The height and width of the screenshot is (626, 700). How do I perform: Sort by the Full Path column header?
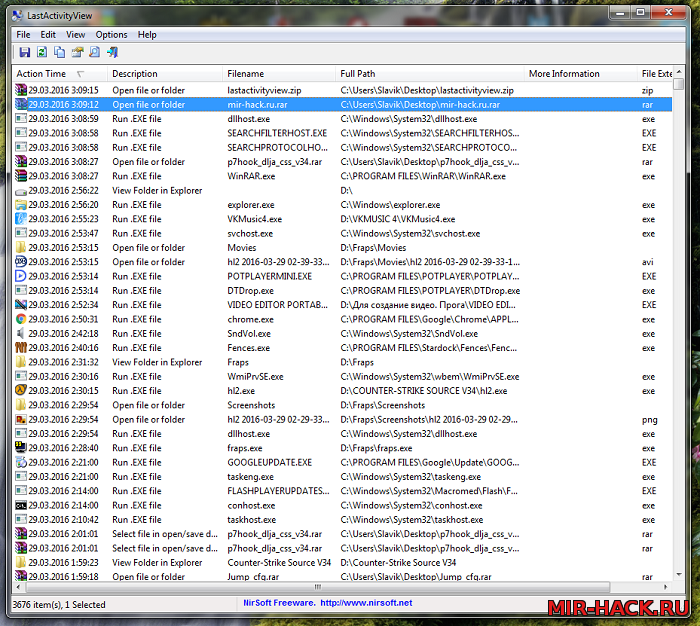pyautogui.click(x=358, y=74)
